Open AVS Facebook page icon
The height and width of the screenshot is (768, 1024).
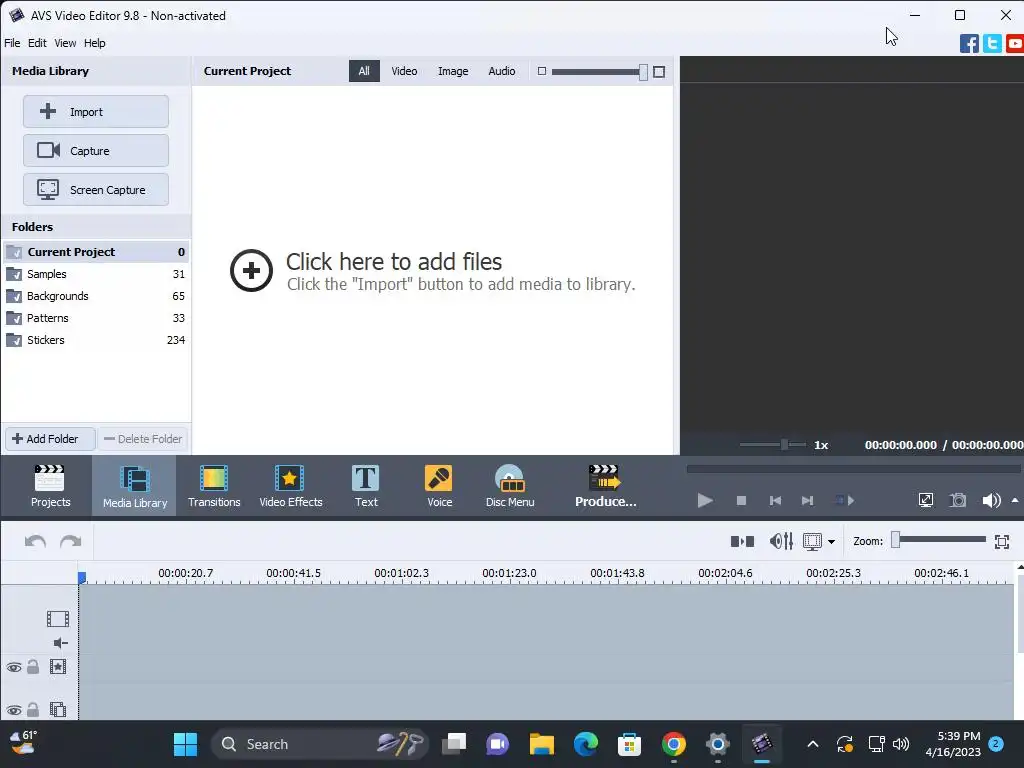click(969, 44)
